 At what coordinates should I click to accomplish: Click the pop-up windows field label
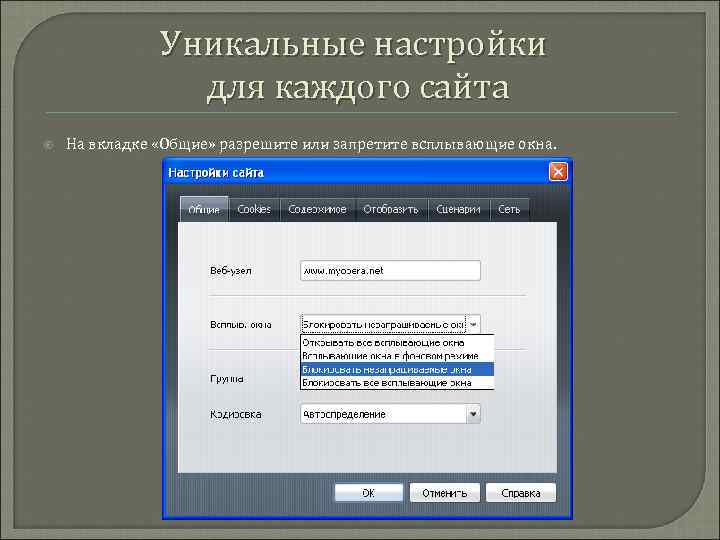(x=241, y=325)
